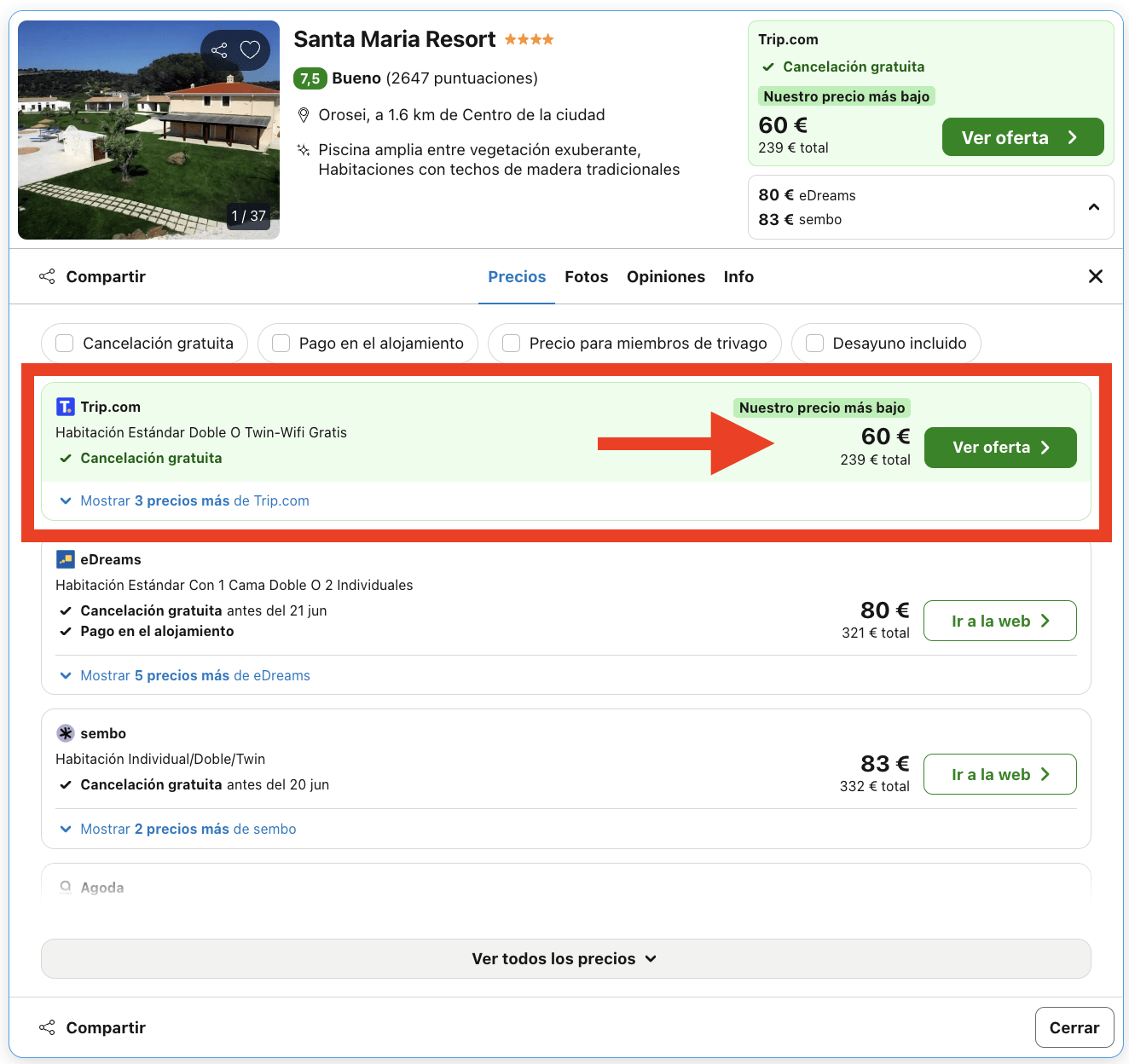
Task: Expand Mostrar 5 precios más de eDreams
Action: click(x=184, y=675)
